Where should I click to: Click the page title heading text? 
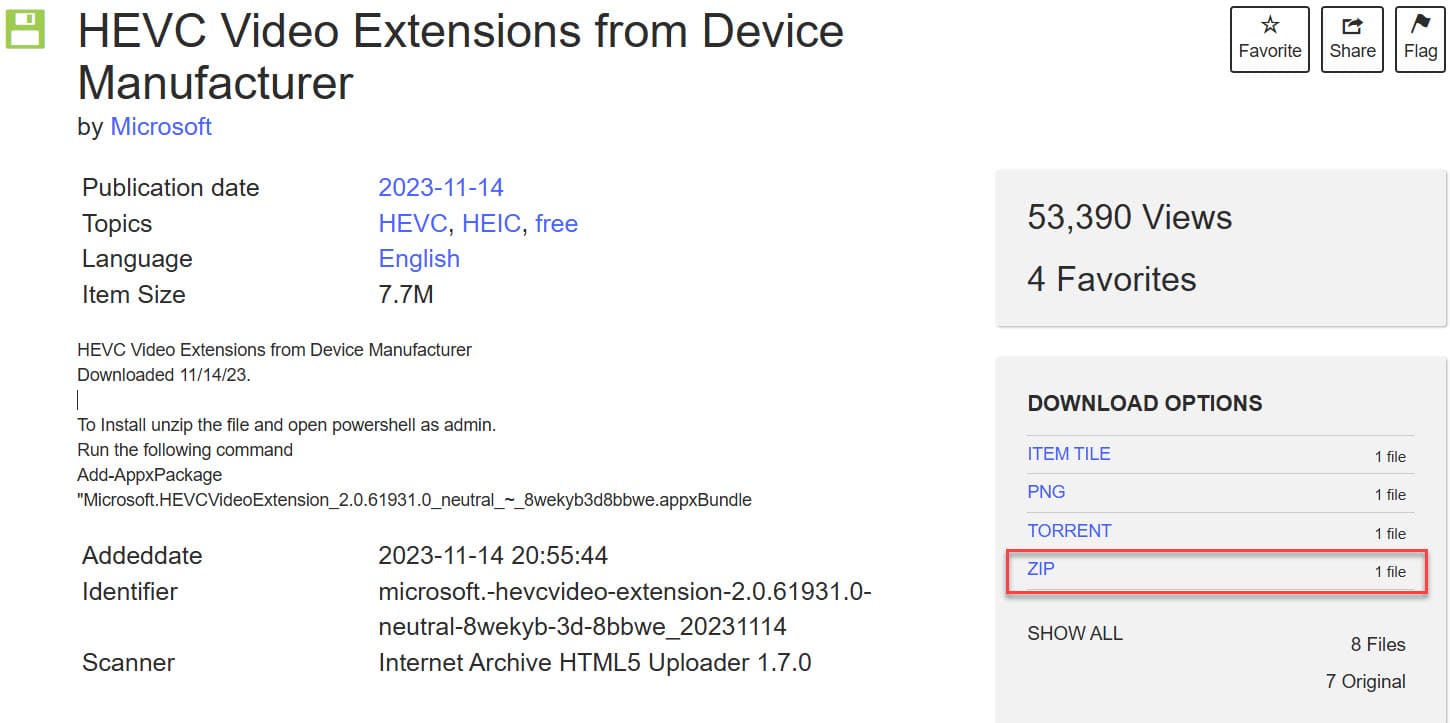coord(460,57)
